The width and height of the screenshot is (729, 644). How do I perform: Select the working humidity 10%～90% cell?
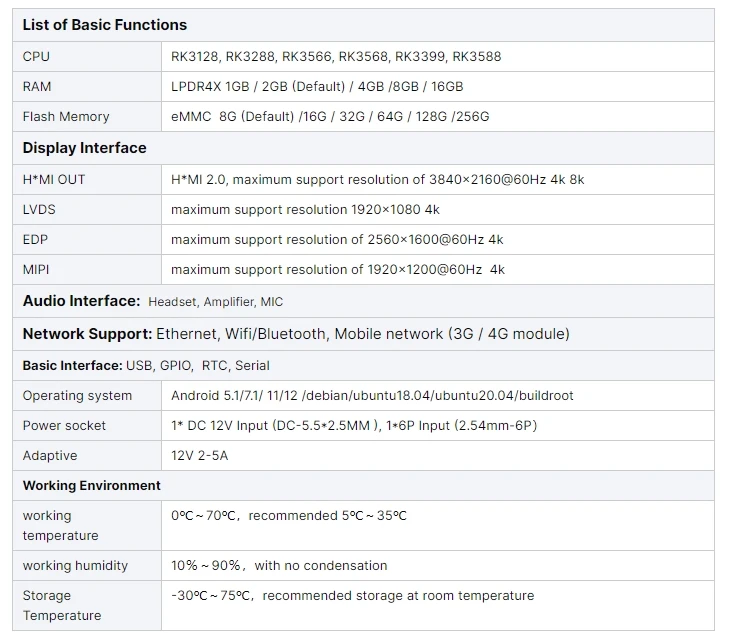(279, 566)
